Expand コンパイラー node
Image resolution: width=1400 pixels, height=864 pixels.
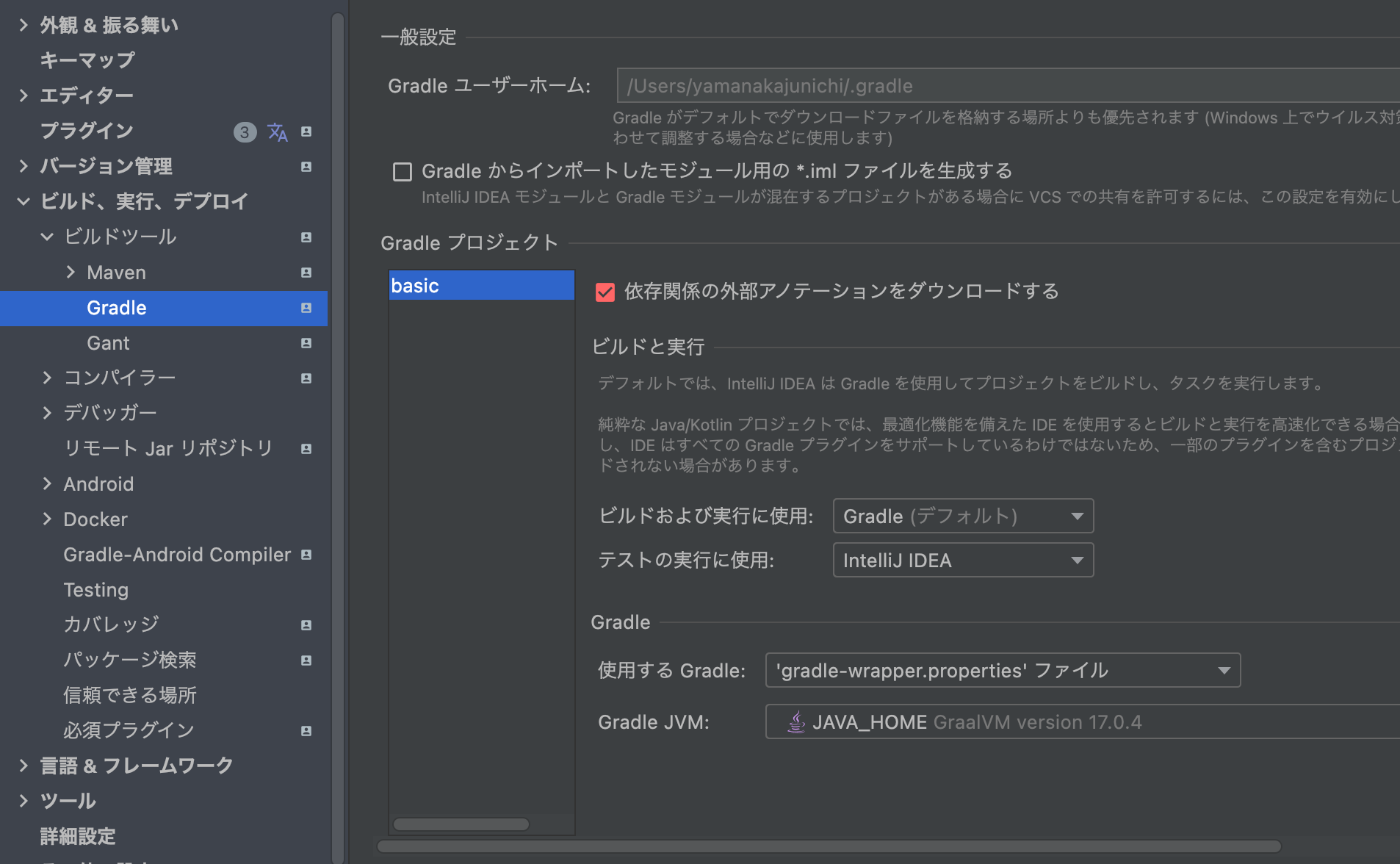(47, 378)
